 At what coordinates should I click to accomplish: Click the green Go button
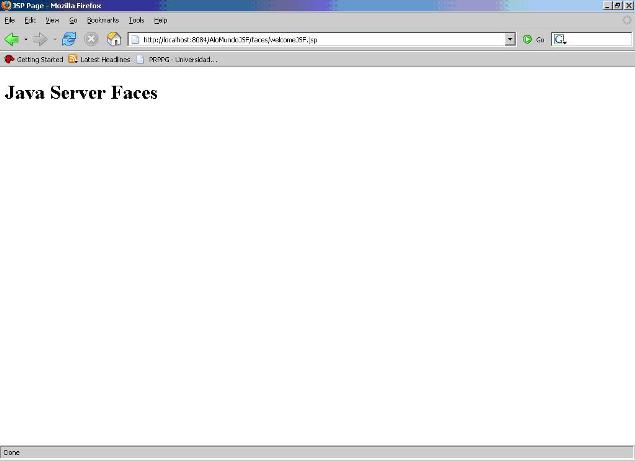[533, 39]
